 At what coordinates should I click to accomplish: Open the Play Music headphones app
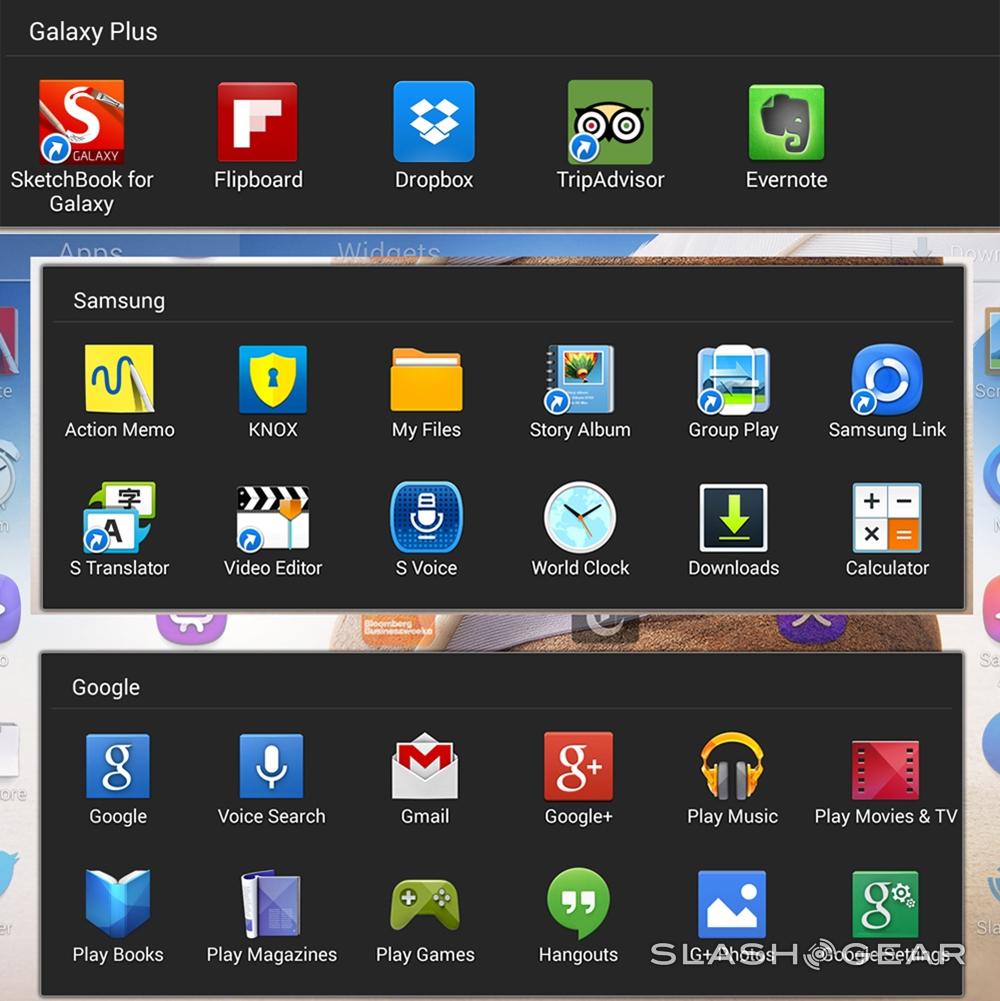coord(732,766)
